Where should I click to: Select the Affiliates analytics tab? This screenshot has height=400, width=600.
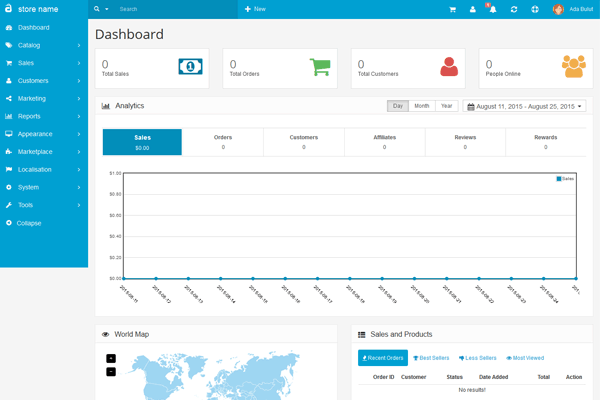[385, 142]
